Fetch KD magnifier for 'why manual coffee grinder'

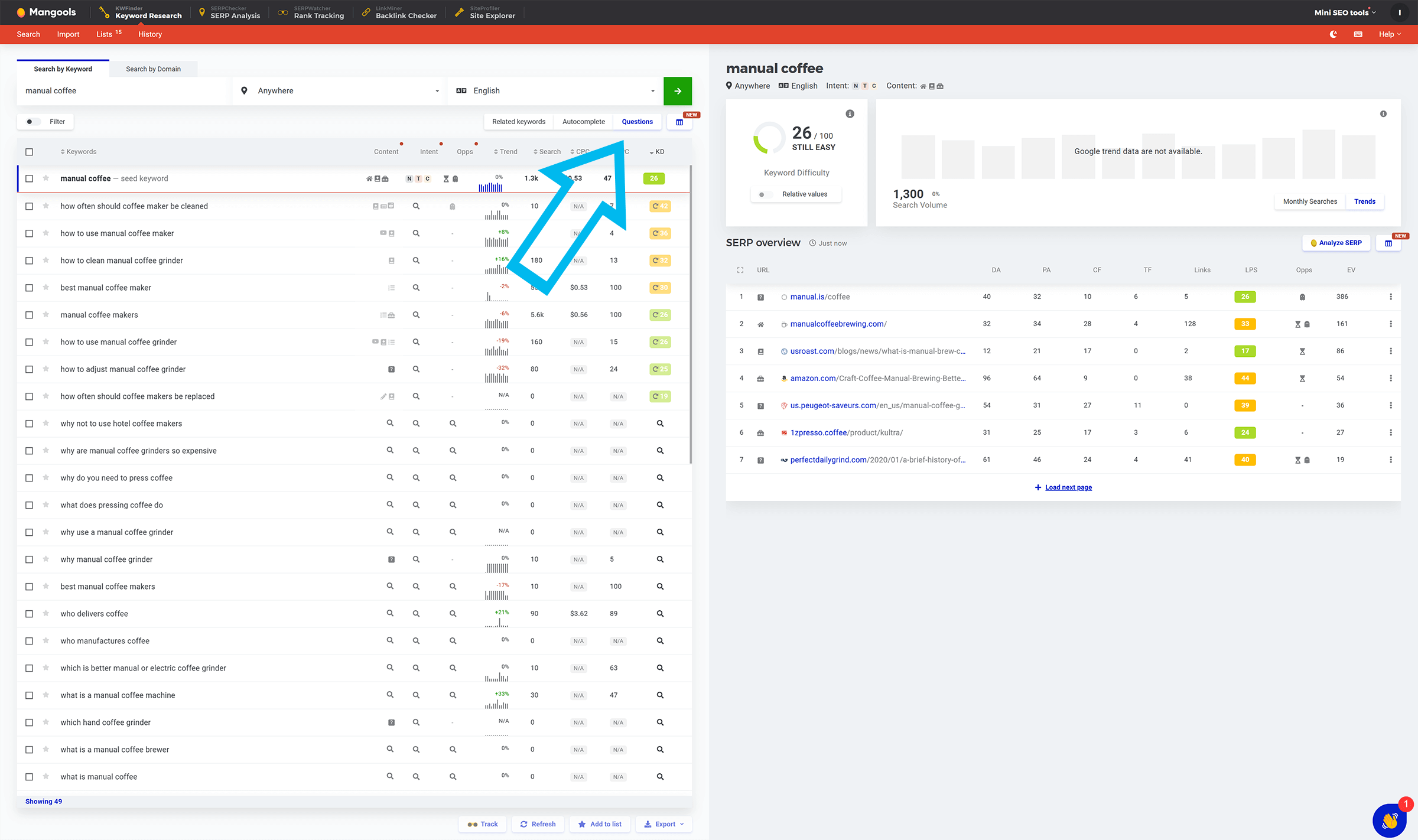pyautogui.click(x=660, y=559)
